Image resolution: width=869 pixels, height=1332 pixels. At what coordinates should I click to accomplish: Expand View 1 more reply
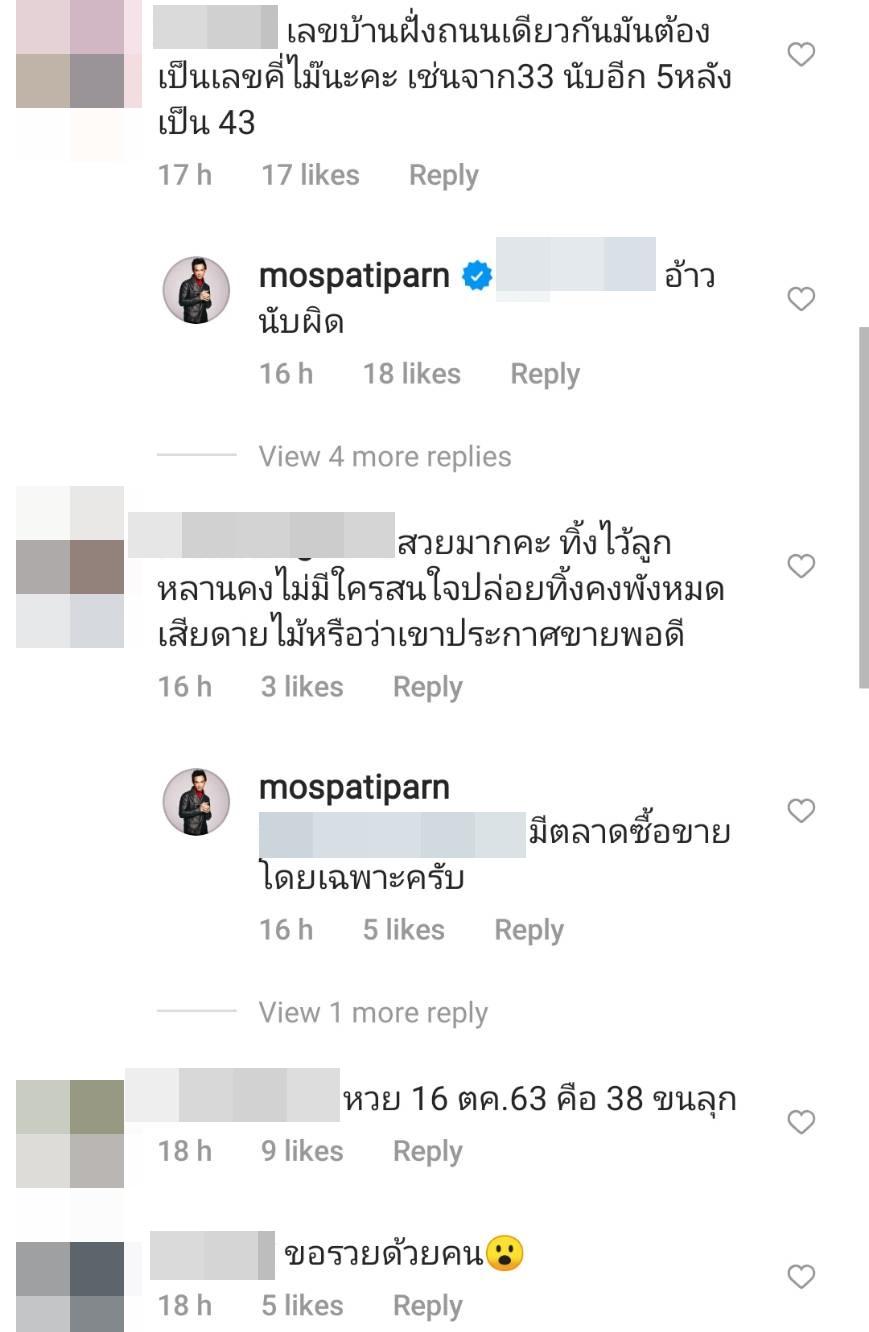point(373,1013)
